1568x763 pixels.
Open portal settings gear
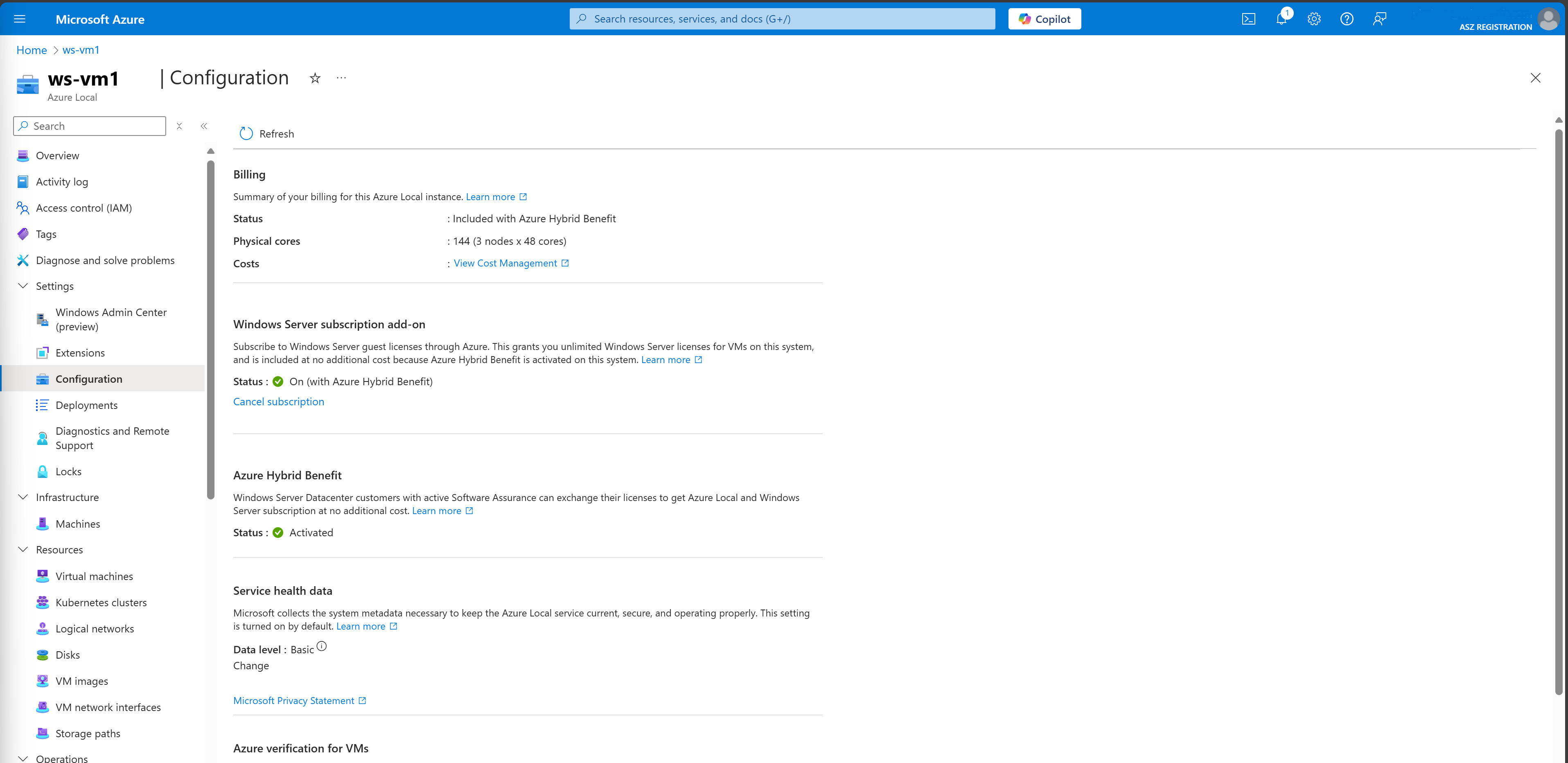(1314, 19)
